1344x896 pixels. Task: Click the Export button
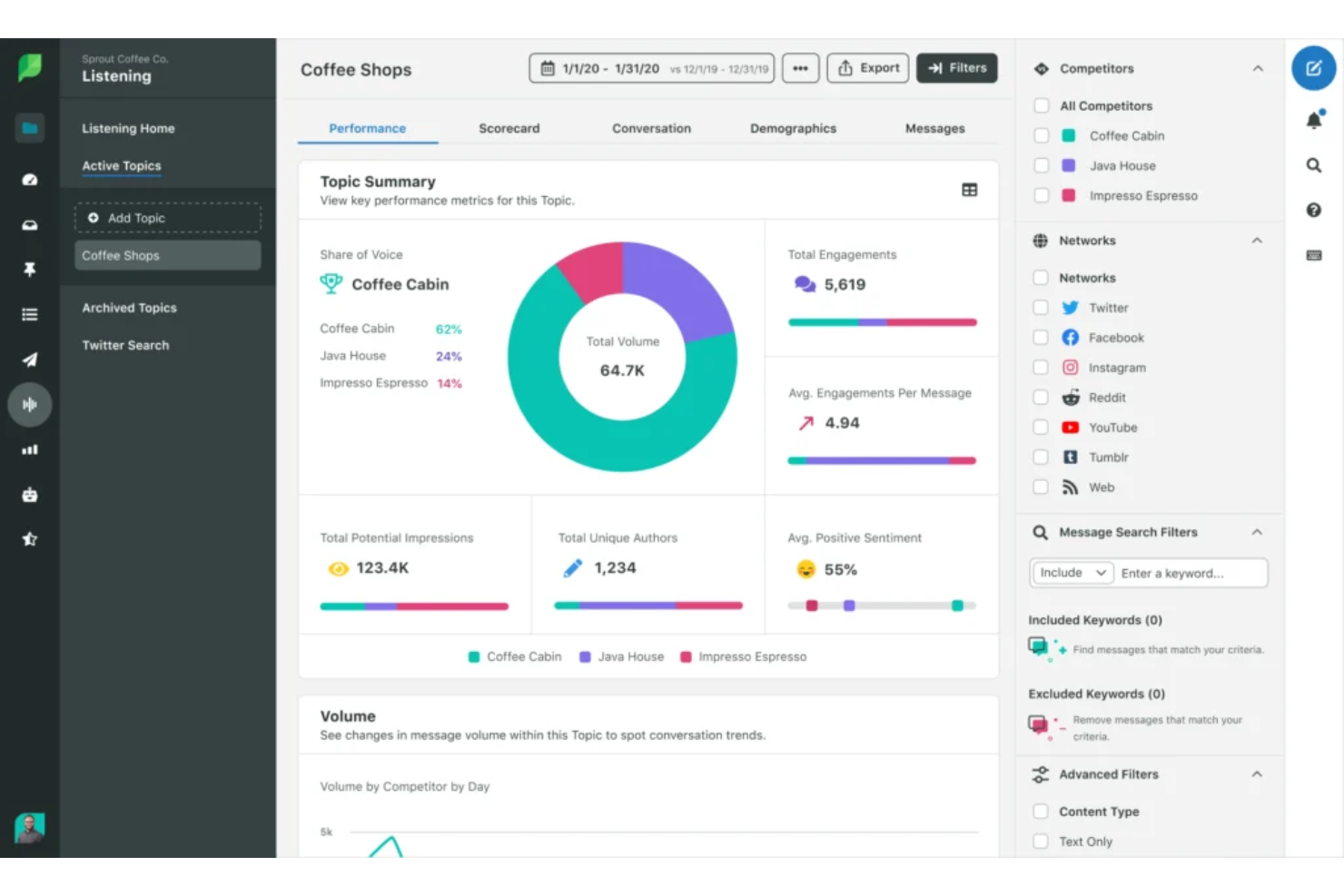pyautogui.click(x=867, y=67)
